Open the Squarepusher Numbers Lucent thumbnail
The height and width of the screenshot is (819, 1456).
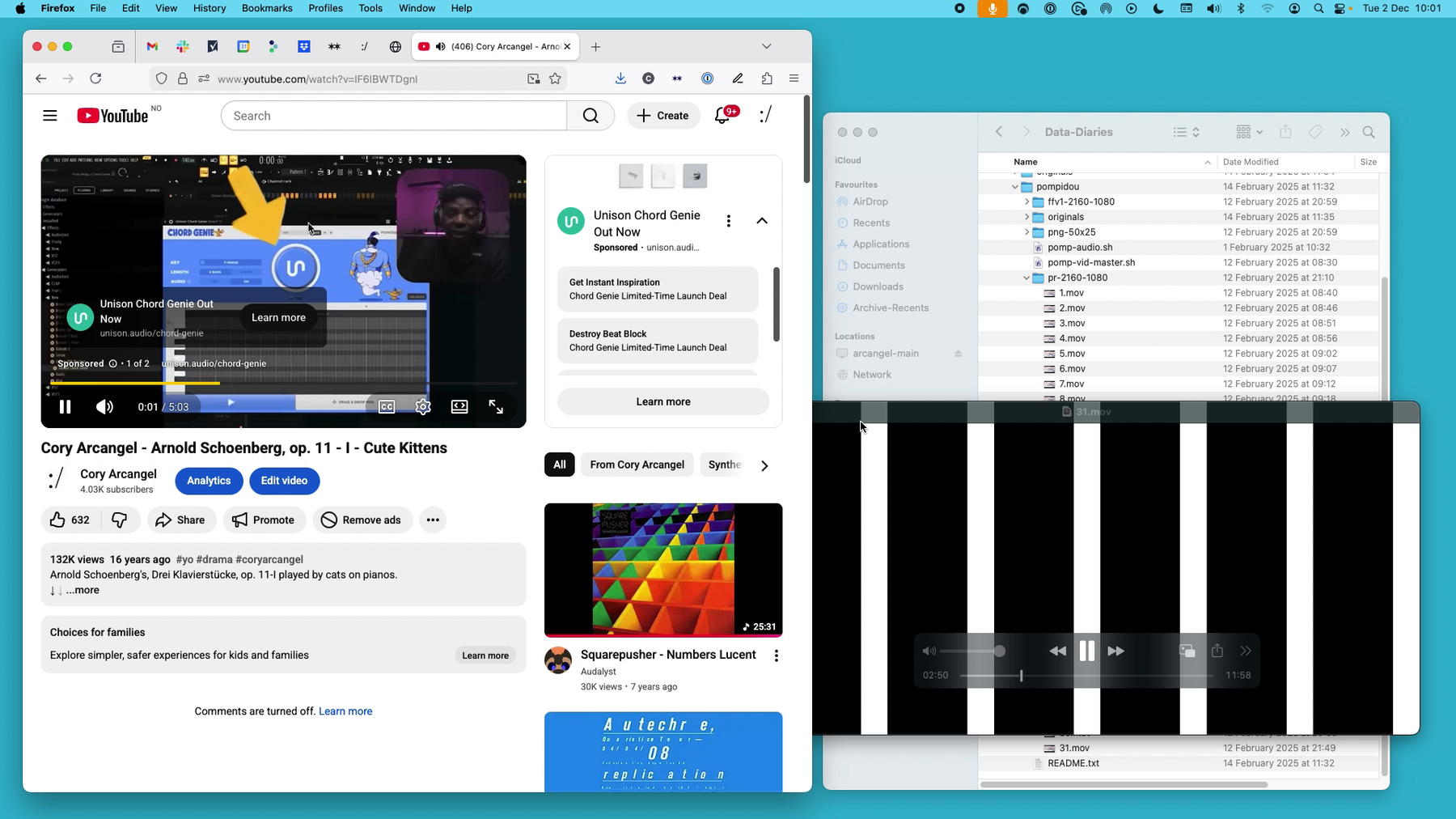(663, 570)
